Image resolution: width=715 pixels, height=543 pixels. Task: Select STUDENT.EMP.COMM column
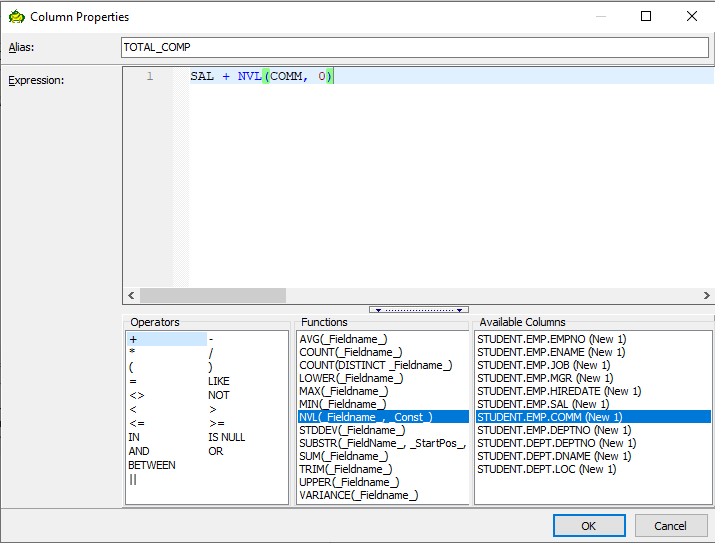593,417
